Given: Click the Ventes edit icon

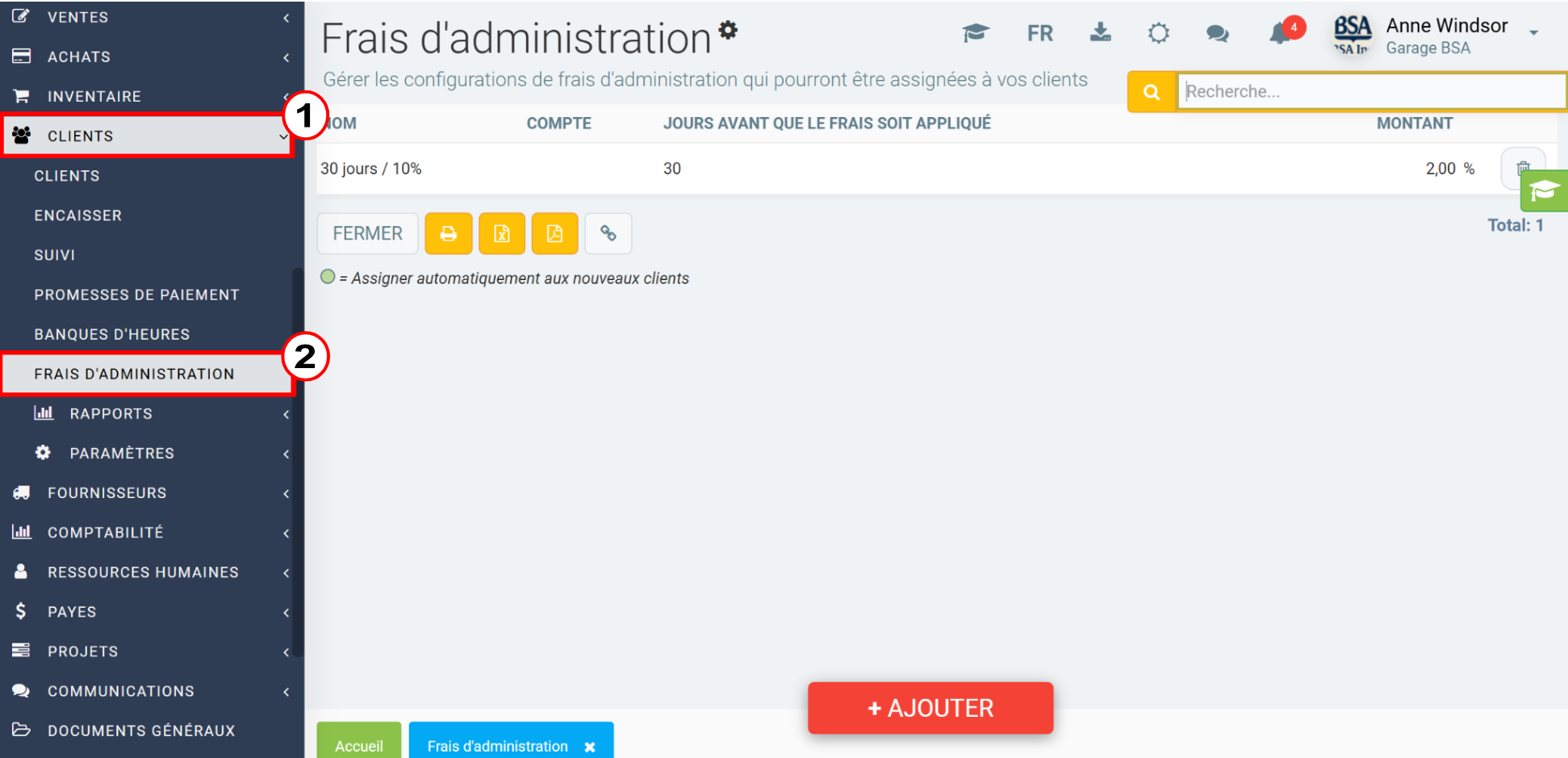Looking at the screenshot, I should coord(21,15).
